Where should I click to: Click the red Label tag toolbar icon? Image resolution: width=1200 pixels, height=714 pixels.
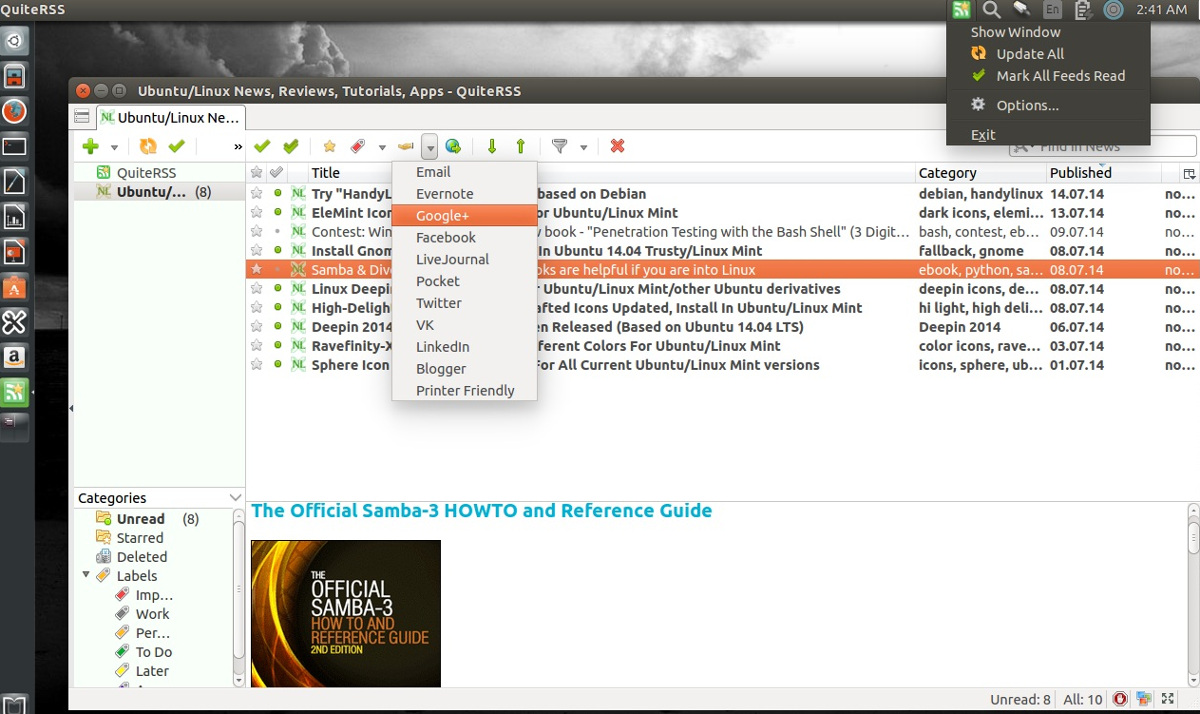tap(358, 147)
